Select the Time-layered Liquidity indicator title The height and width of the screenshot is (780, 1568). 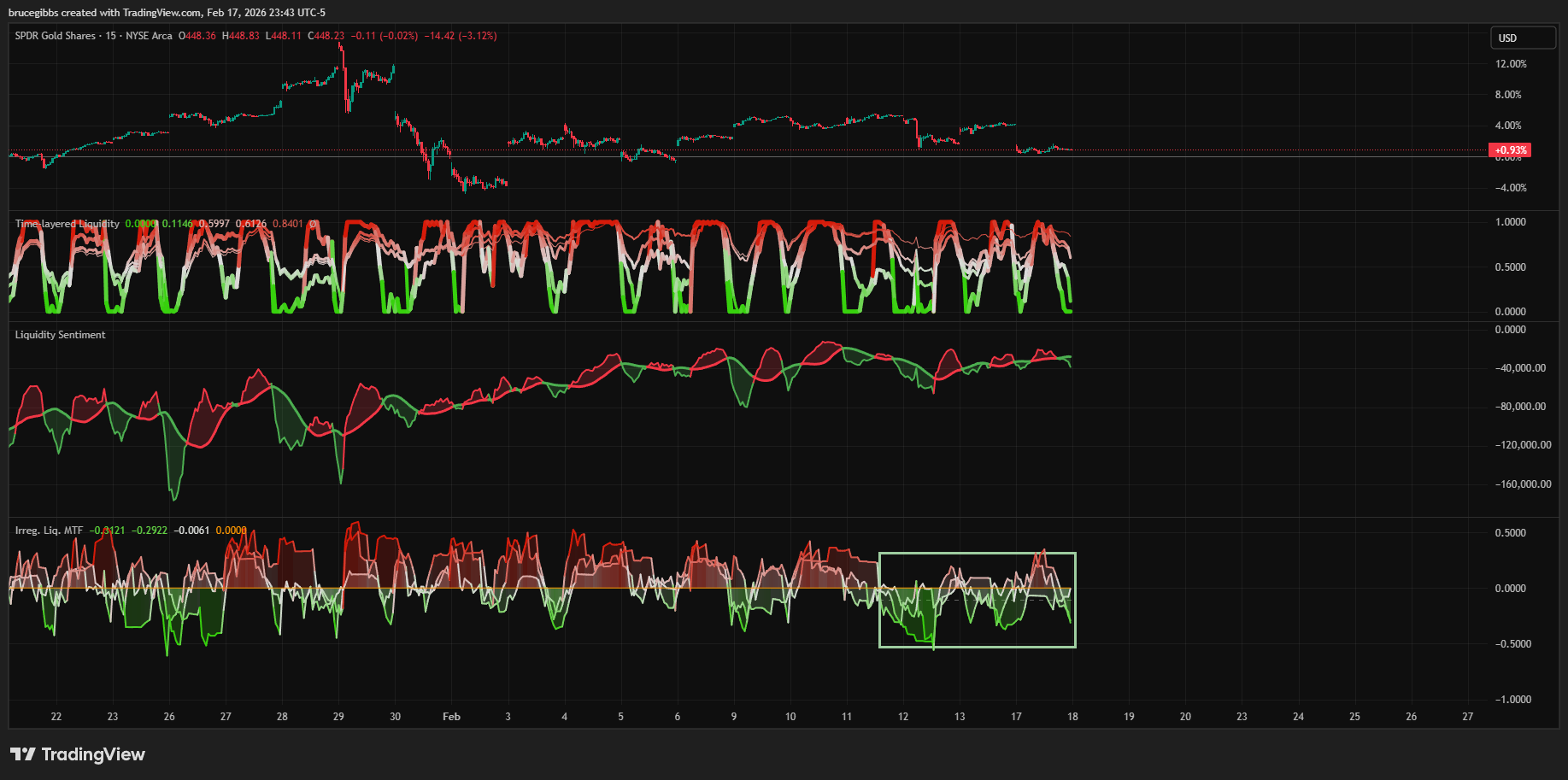(x=68, y=224)
